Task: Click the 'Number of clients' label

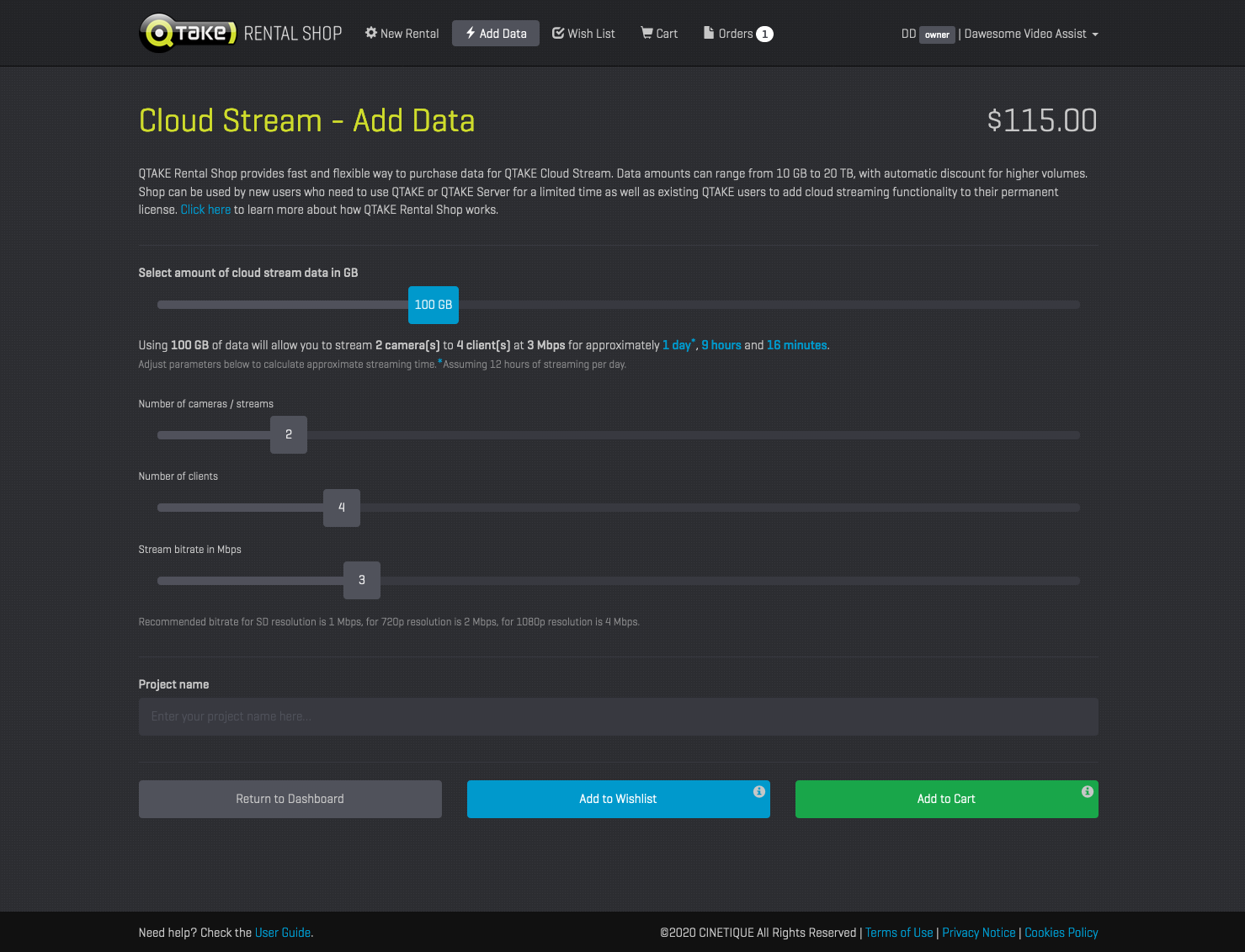Action: click(178, 476)
